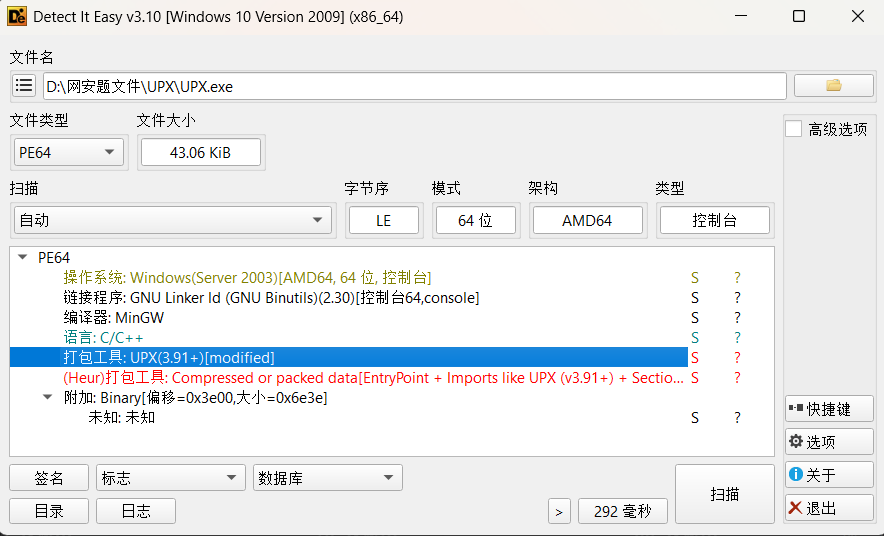Click the LE byte order button
Viewport: 884px width, 536px height.
pos(383,220)
